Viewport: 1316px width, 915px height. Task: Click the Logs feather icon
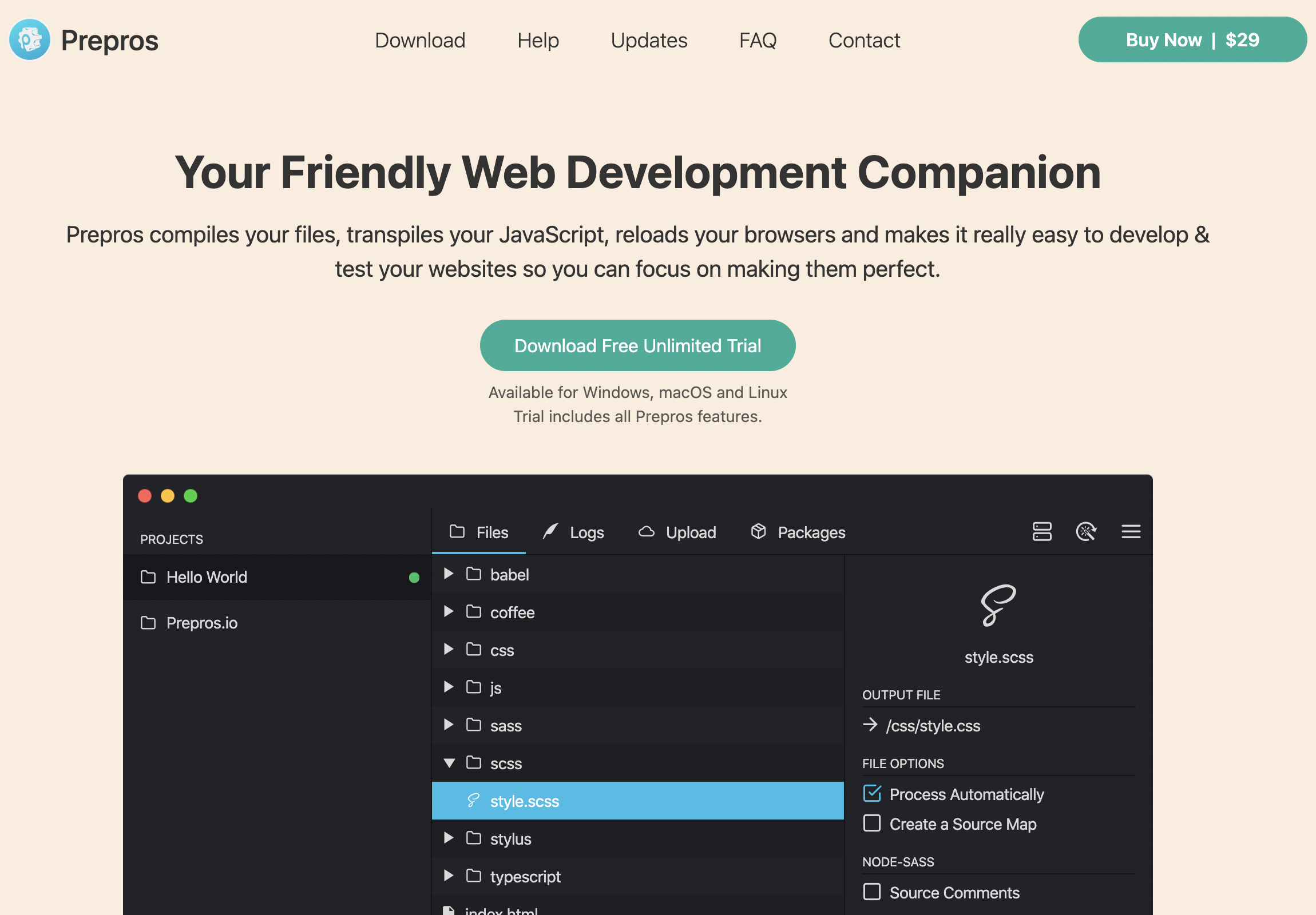[550, 532]
